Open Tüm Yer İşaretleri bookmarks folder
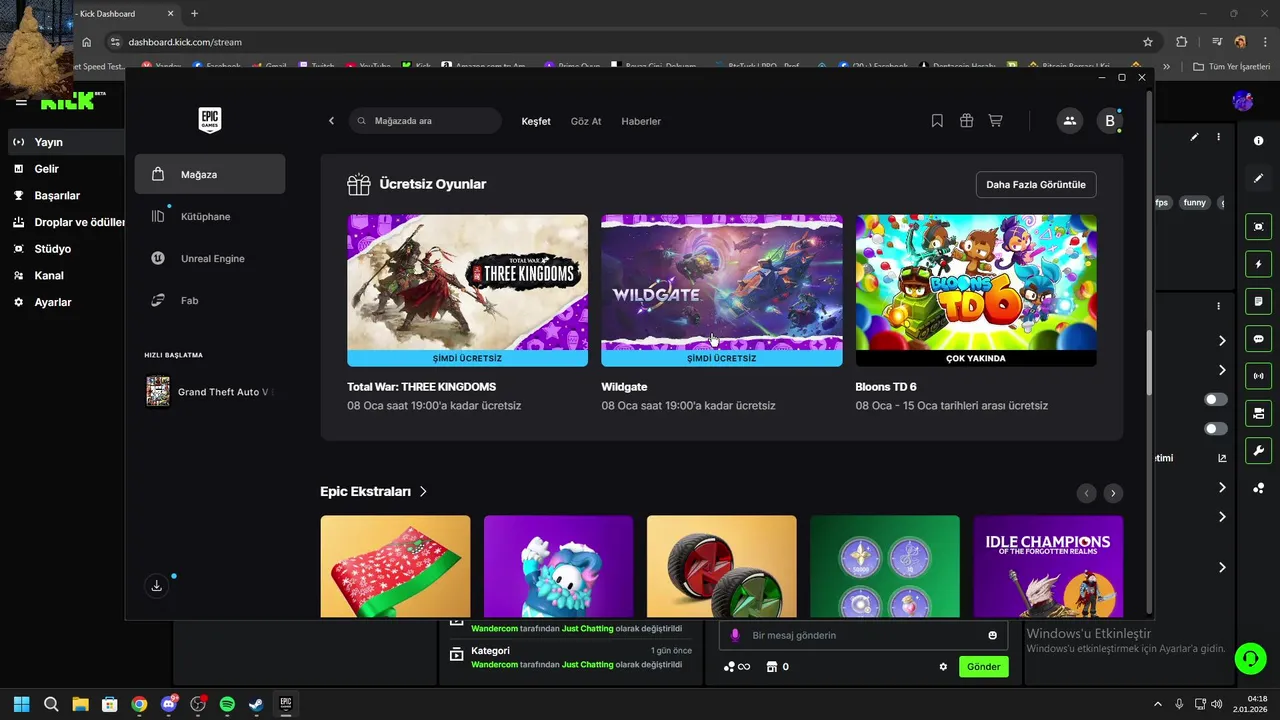Viewport: 1280px width, 720px height. (x=1231, y=67)
